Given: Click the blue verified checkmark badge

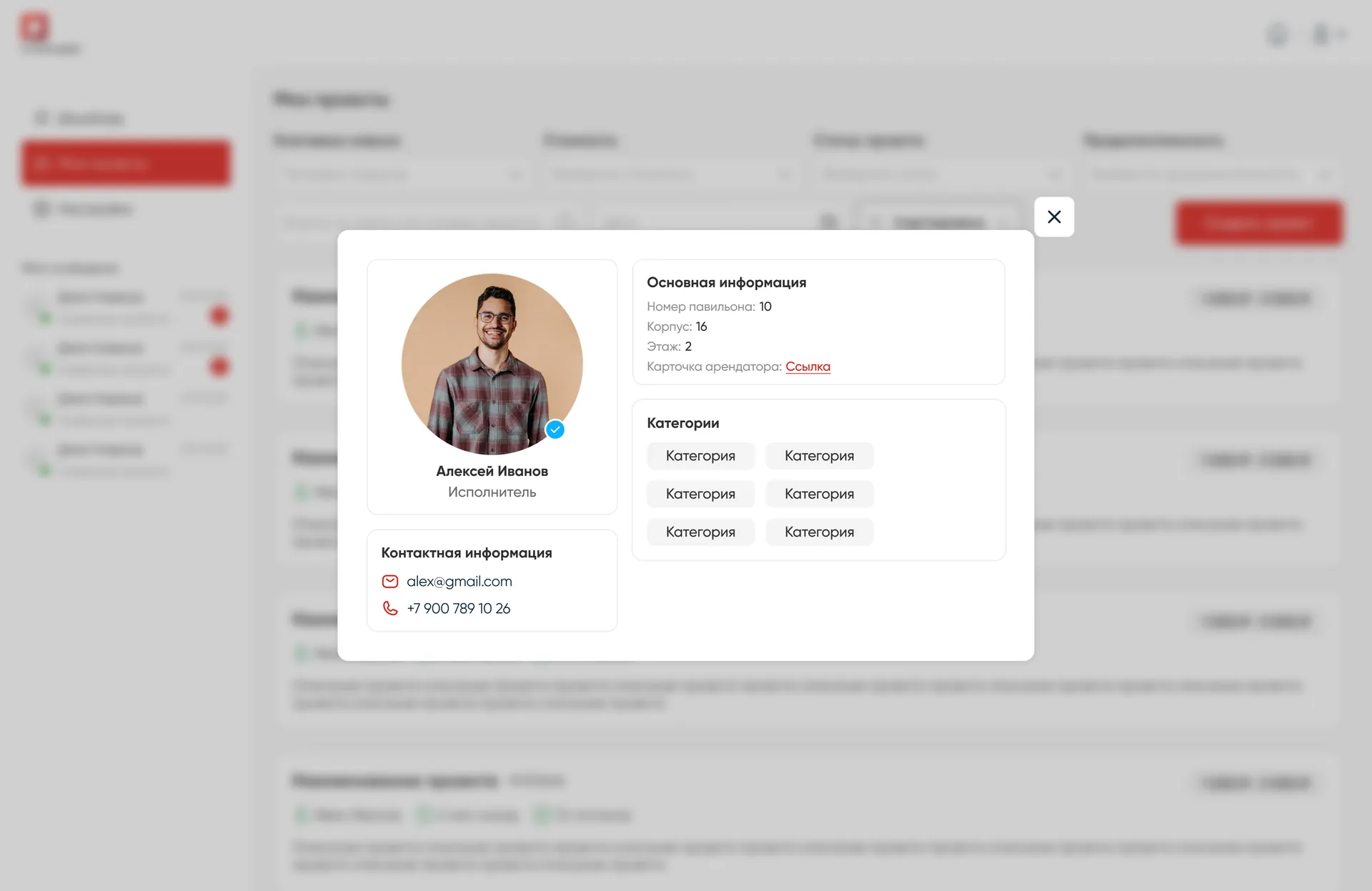Looking at the screenshot, I should pos(555,429).
